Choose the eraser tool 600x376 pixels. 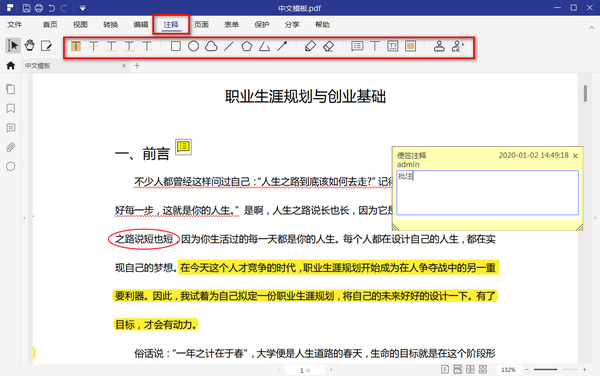click(x=328, y=46)
